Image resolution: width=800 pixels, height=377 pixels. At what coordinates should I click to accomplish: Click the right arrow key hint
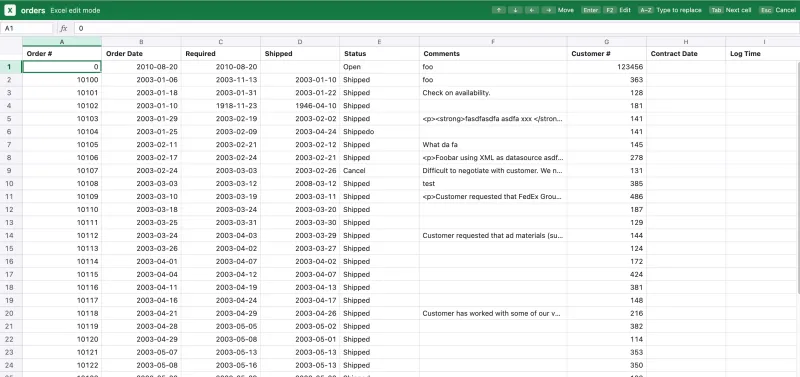[x=549, y=10]
